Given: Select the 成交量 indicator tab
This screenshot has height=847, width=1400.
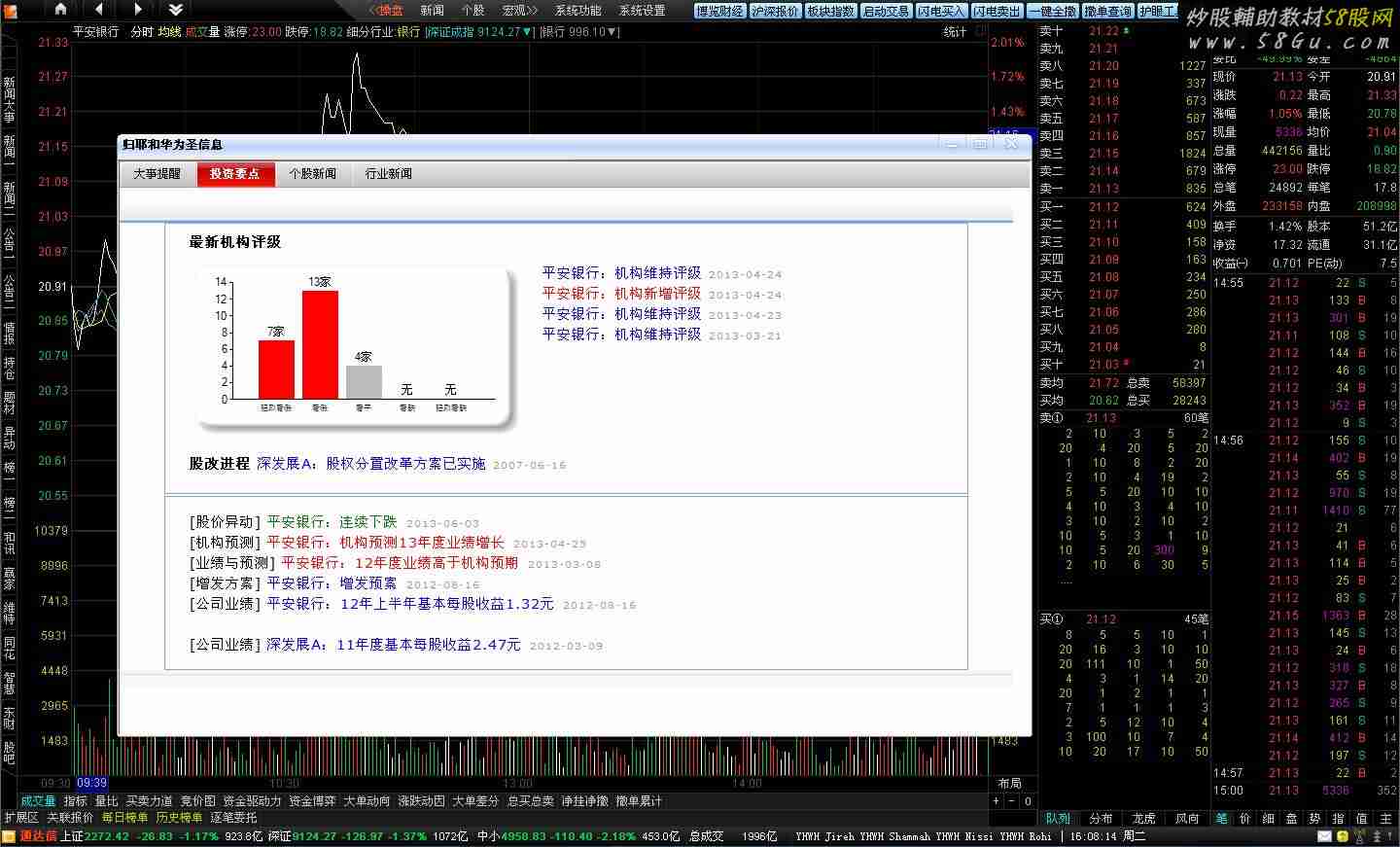Looking at the screenshot, I should tap(38, 801).
